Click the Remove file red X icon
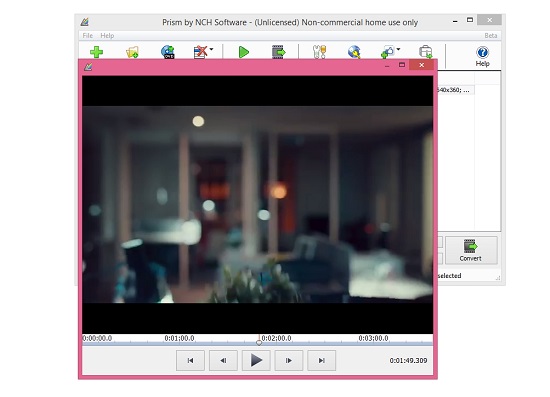The height and width of the screenshot is (397, 550). (x=200, y=52)
